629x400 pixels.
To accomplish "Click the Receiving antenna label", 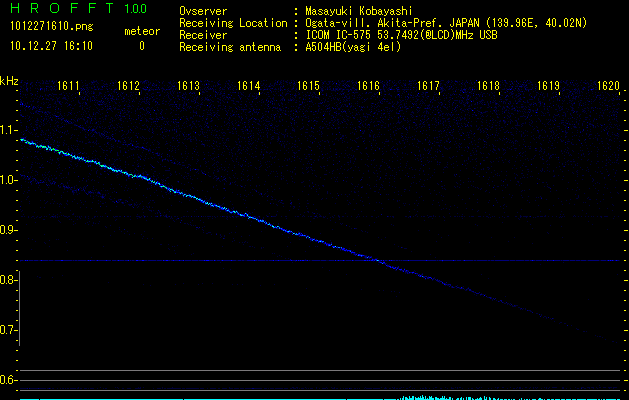I will coord(230,47).
